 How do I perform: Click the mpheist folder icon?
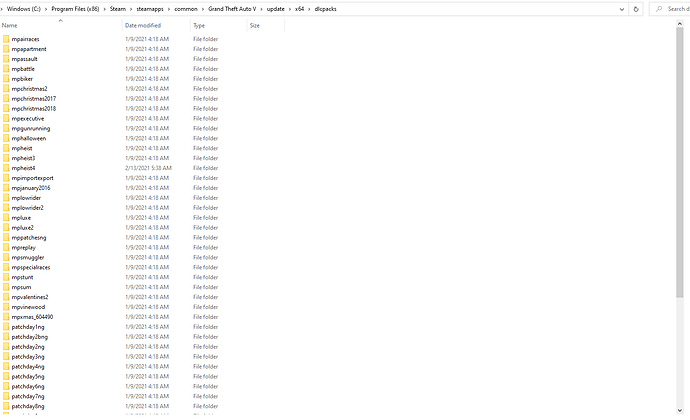(x=6, y=148)
